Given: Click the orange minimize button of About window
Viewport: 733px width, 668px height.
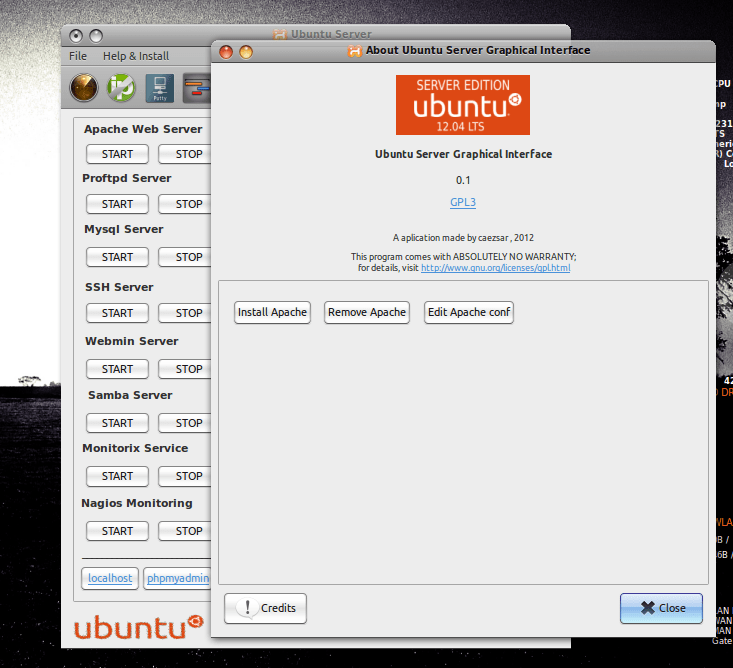Looking at the screenshot, I should pos(246,52).
